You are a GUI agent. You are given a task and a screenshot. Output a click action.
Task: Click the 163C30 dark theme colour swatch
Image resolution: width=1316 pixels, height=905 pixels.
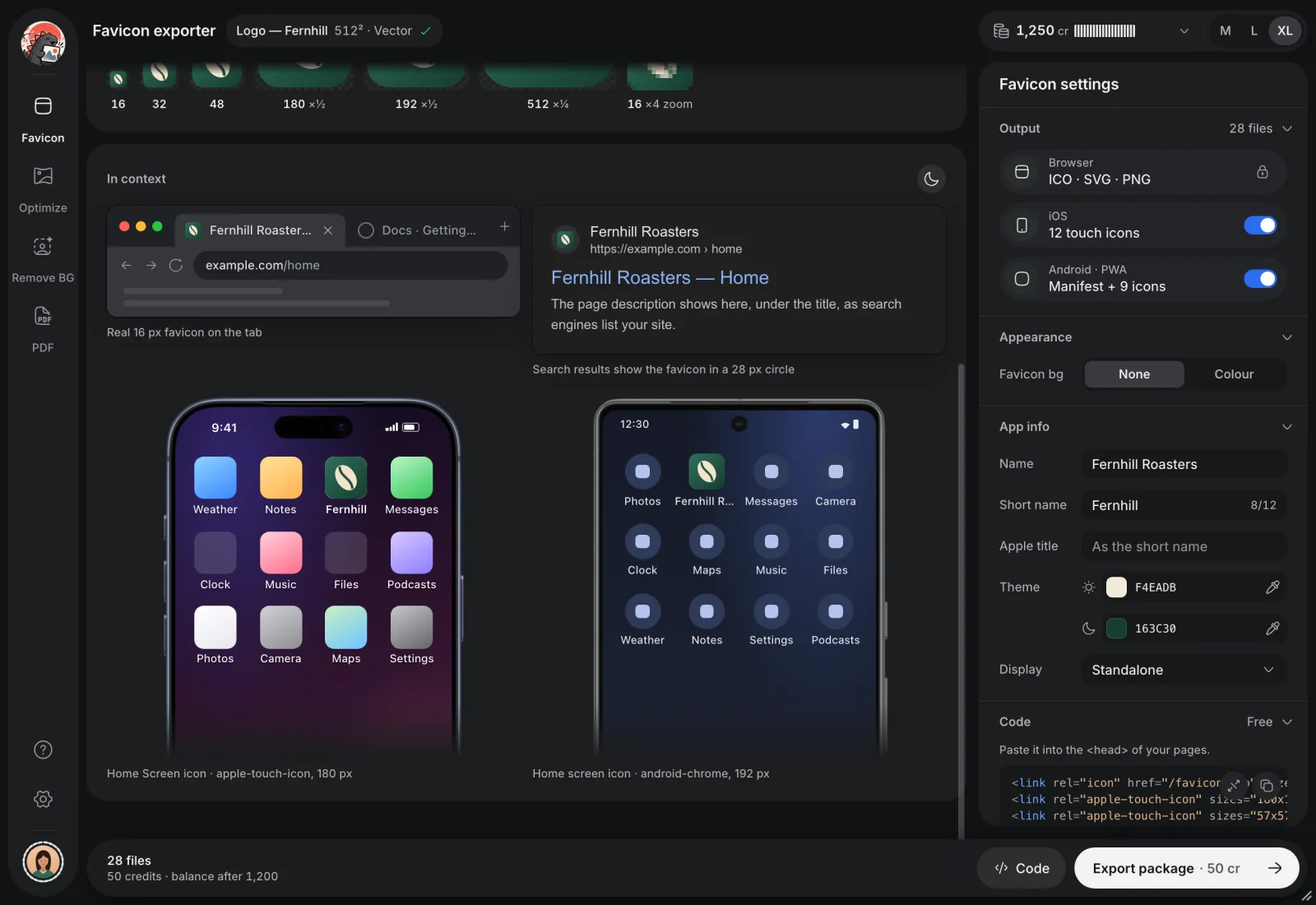coord(1116,629)
